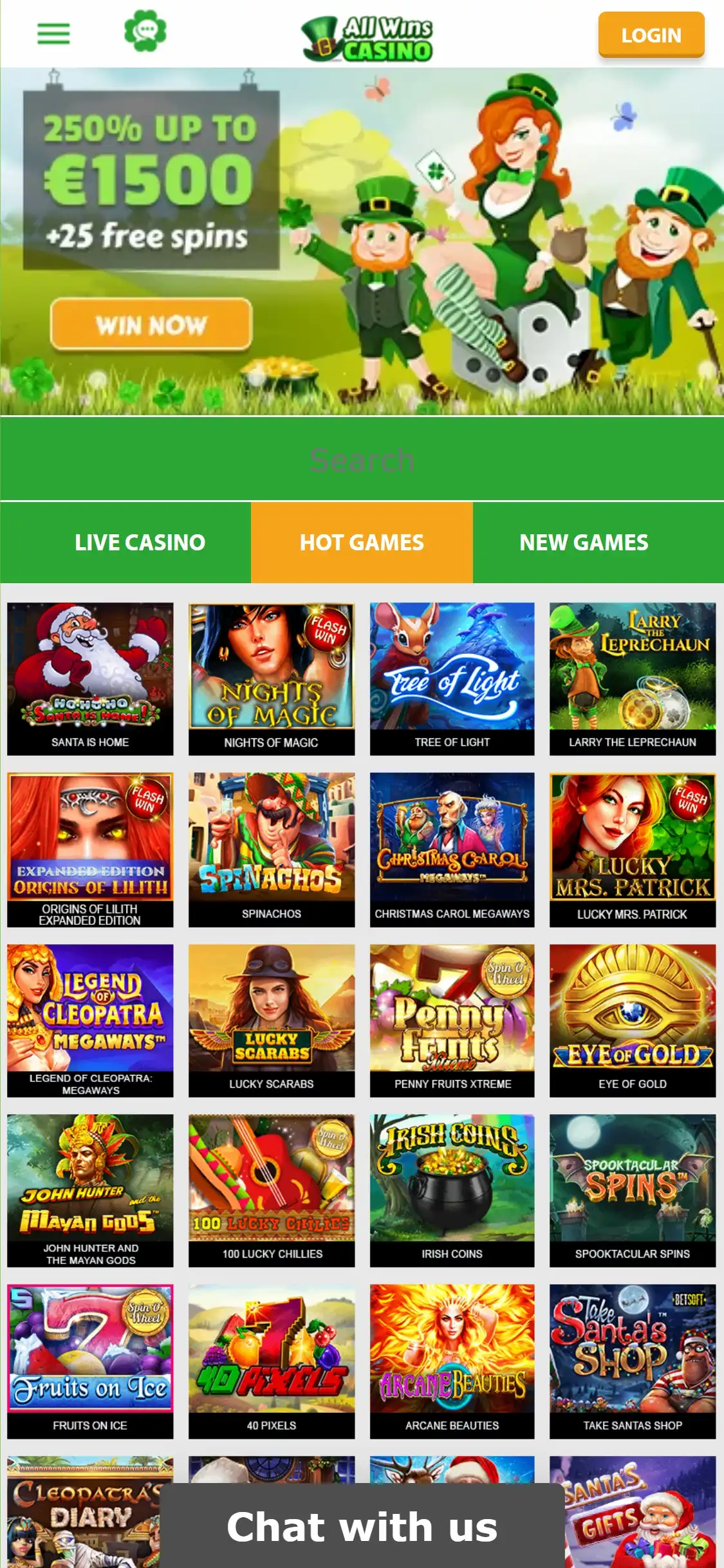
Task: Play the Tree of Light game
Action: pyautogui.click(x=452, y=678)
